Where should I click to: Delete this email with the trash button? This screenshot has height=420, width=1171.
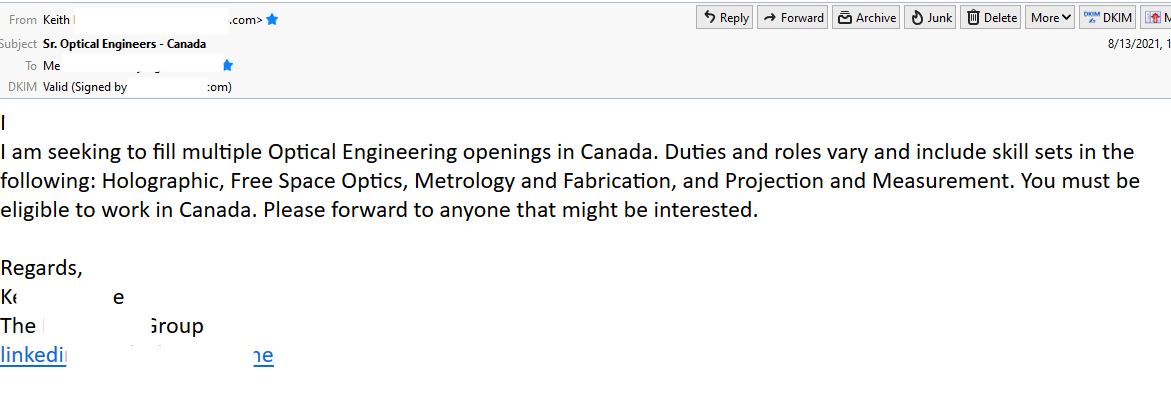tap(991, 18)
